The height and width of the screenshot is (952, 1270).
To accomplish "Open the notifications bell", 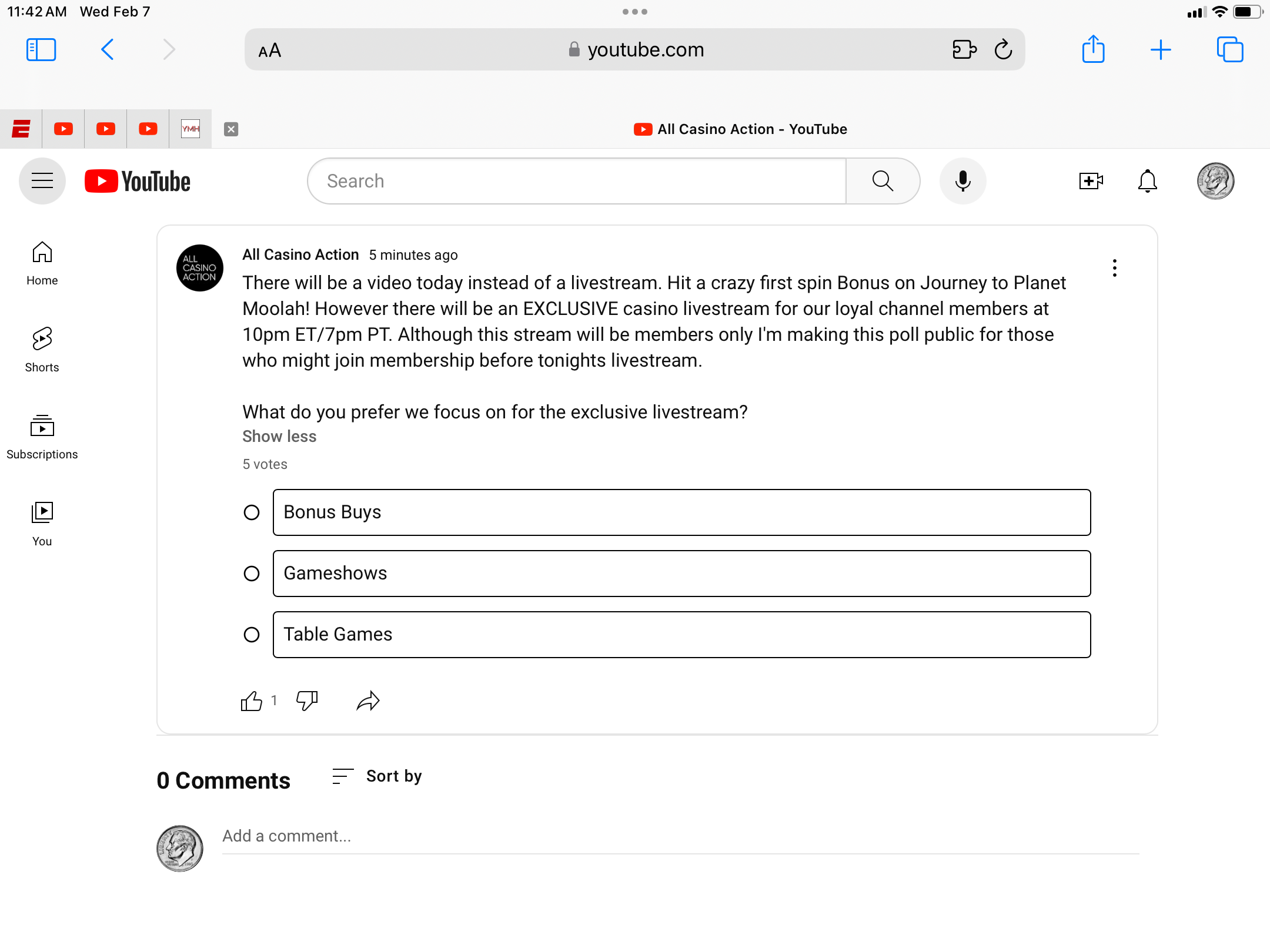I will [1147, 181].
